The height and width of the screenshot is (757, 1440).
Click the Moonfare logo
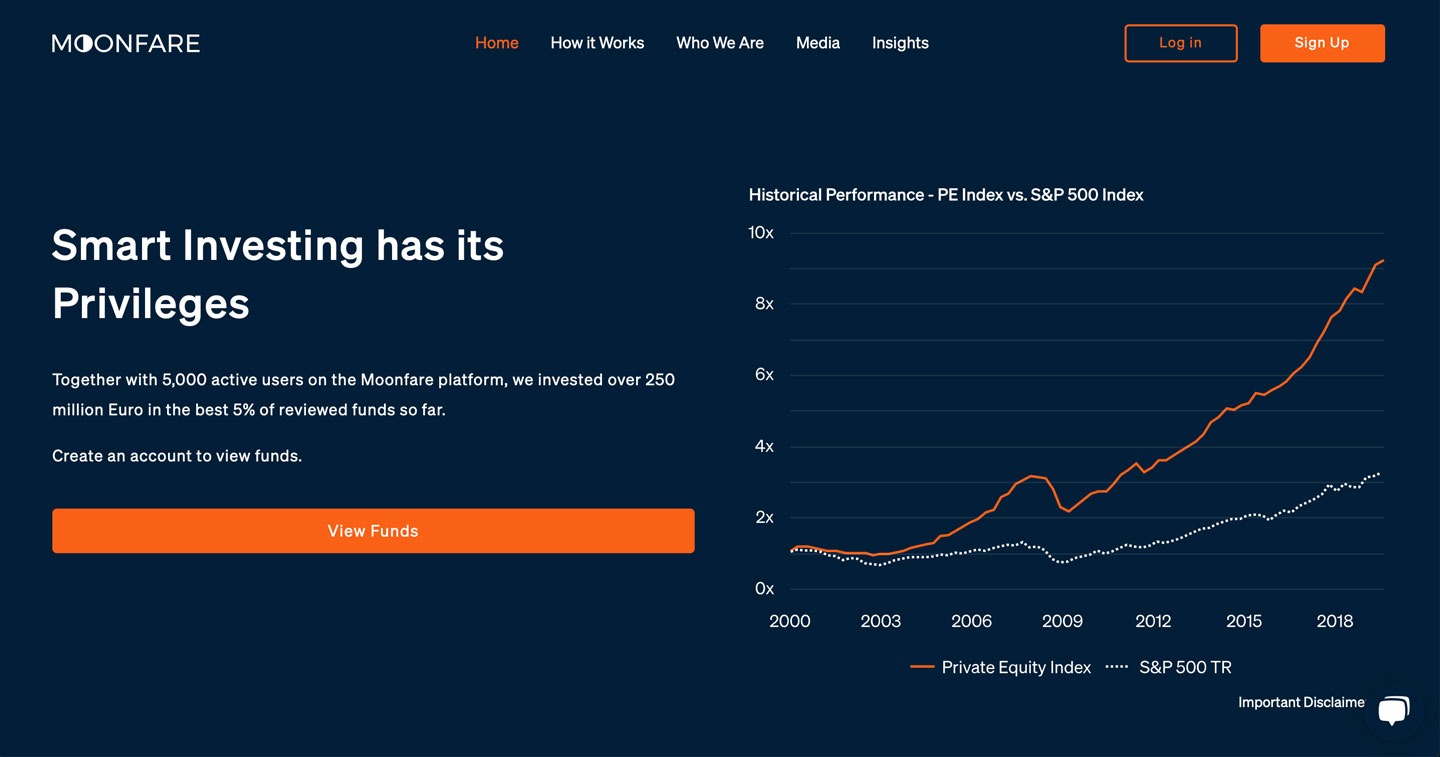[x=126, y=43]
